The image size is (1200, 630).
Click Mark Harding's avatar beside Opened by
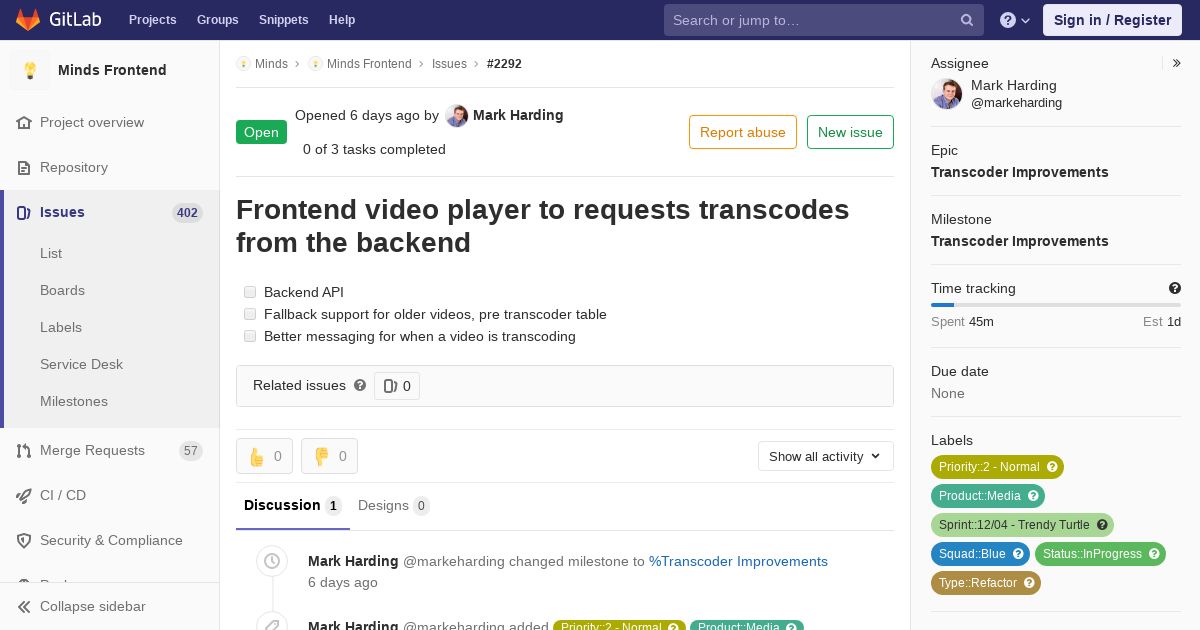[456, 116]
